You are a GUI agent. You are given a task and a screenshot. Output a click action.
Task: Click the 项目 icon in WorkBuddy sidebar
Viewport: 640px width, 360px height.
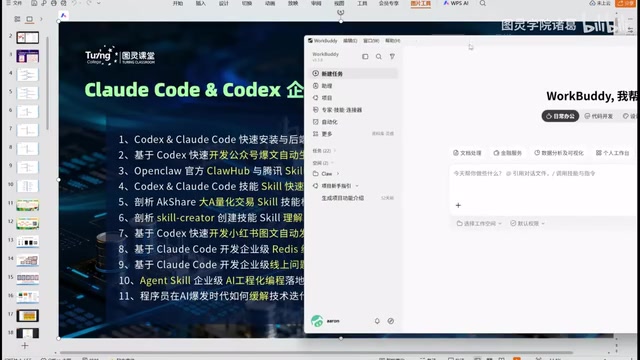[x=316, y=98]
